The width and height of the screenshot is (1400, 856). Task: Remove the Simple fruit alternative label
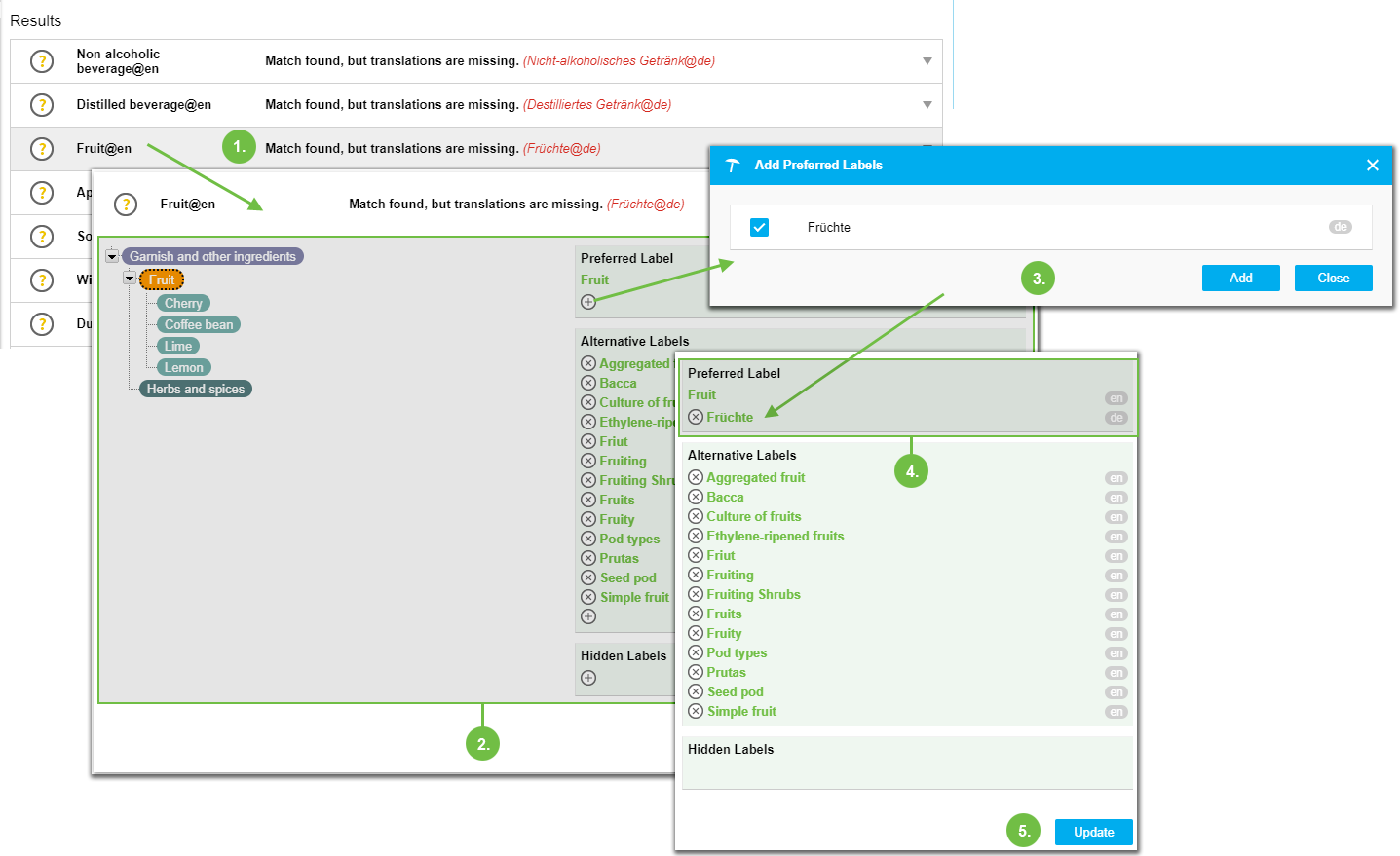pos(696,711)
